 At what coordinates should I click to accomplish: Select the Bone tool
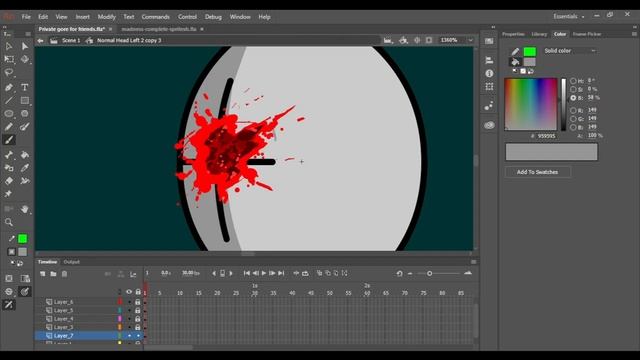click(x=9, y=155)
